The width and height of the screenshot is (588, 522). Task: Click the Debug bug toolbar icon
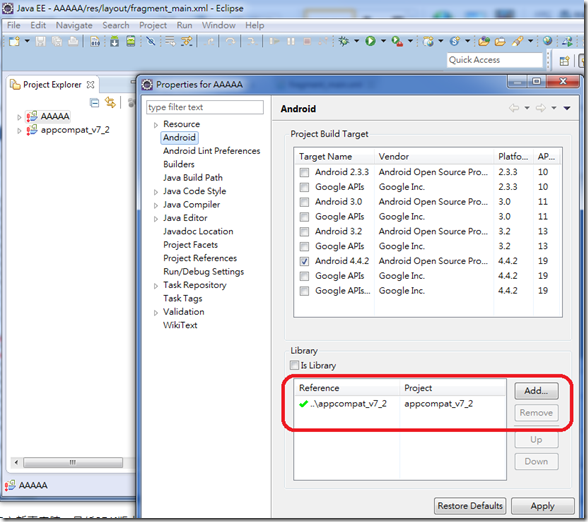pyautogui.click(x=343, y=41)
